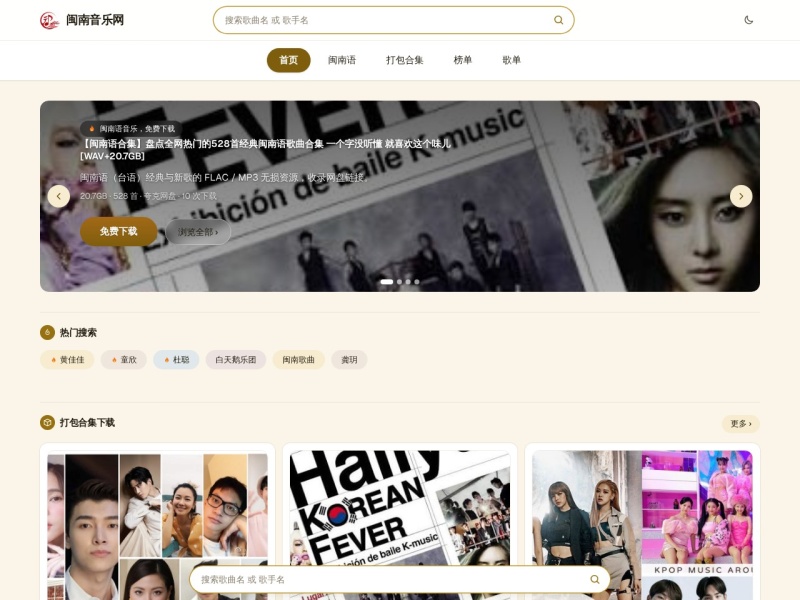This screenshot has width=800, height=600.
Task: Click the 热门搜索 flame icon
Action: tap(47, 332)
